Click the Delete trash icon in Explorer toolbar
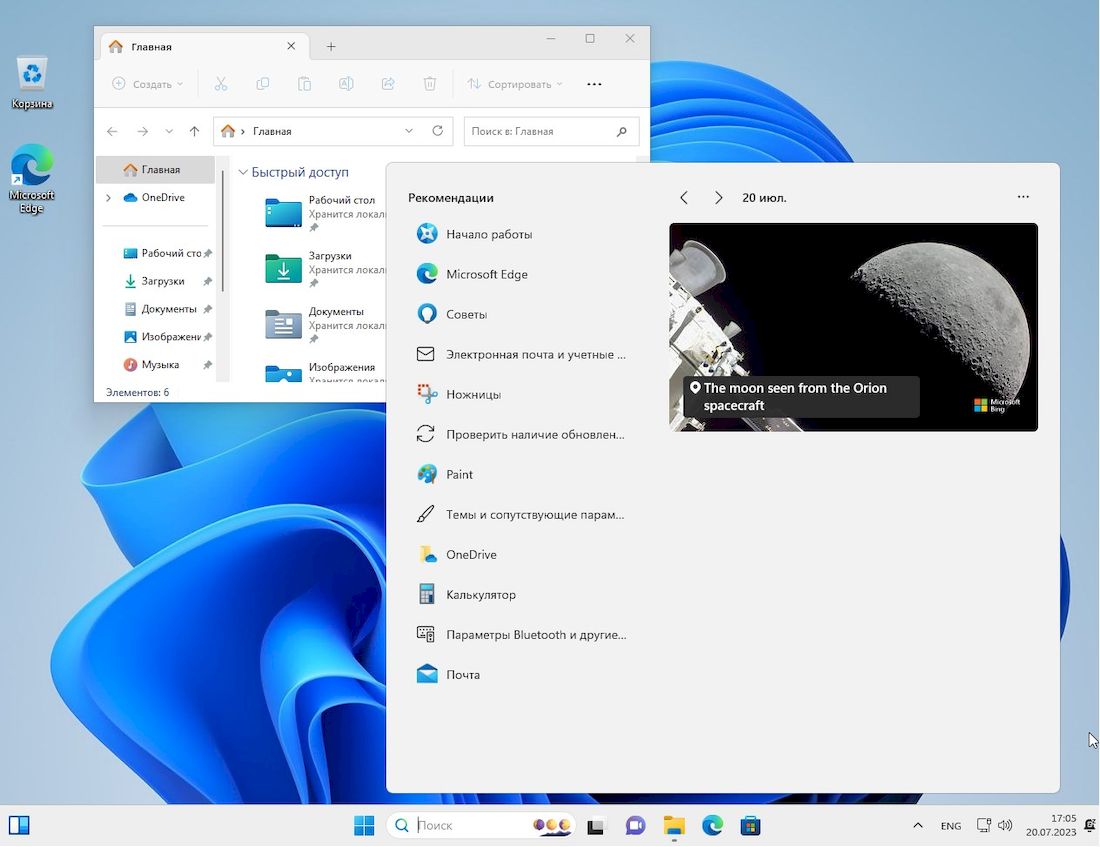 pos(429,84)
